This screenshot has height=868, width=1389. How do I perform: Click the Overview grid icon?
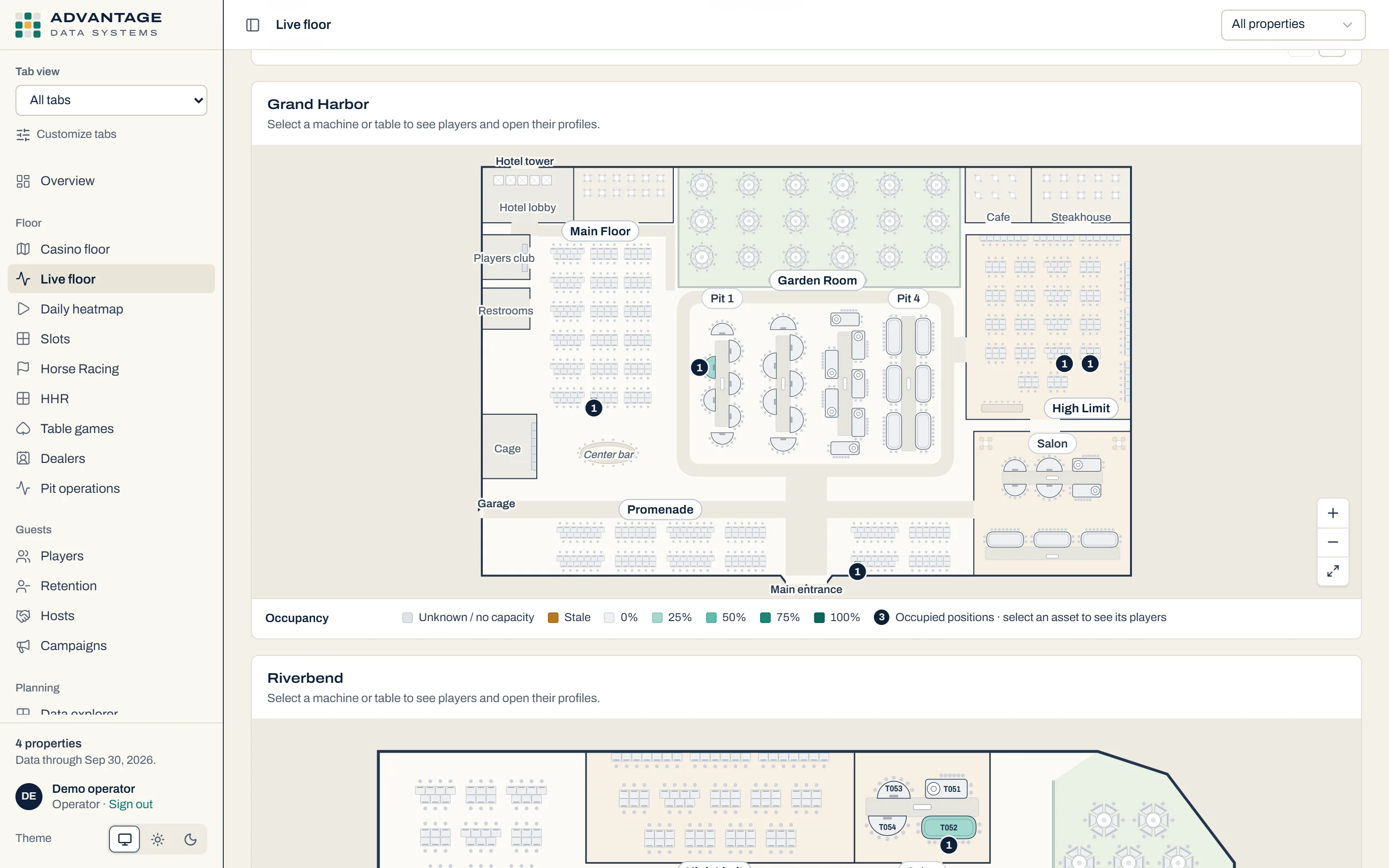coord(23,181)
